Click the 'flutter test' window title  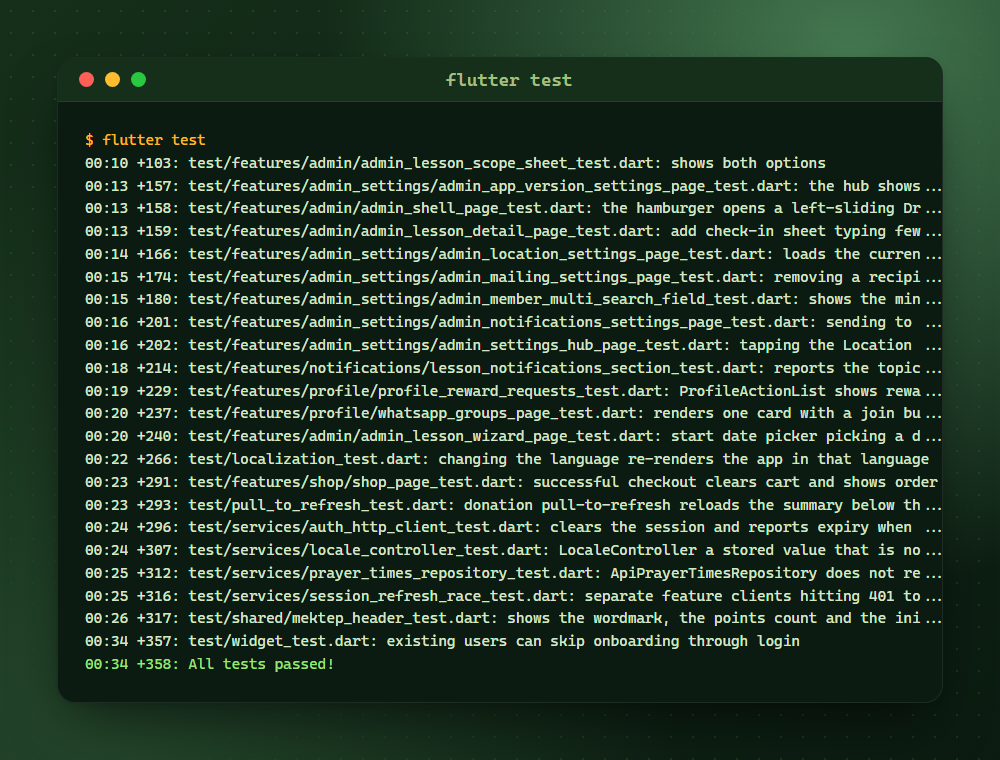(508, 80)
